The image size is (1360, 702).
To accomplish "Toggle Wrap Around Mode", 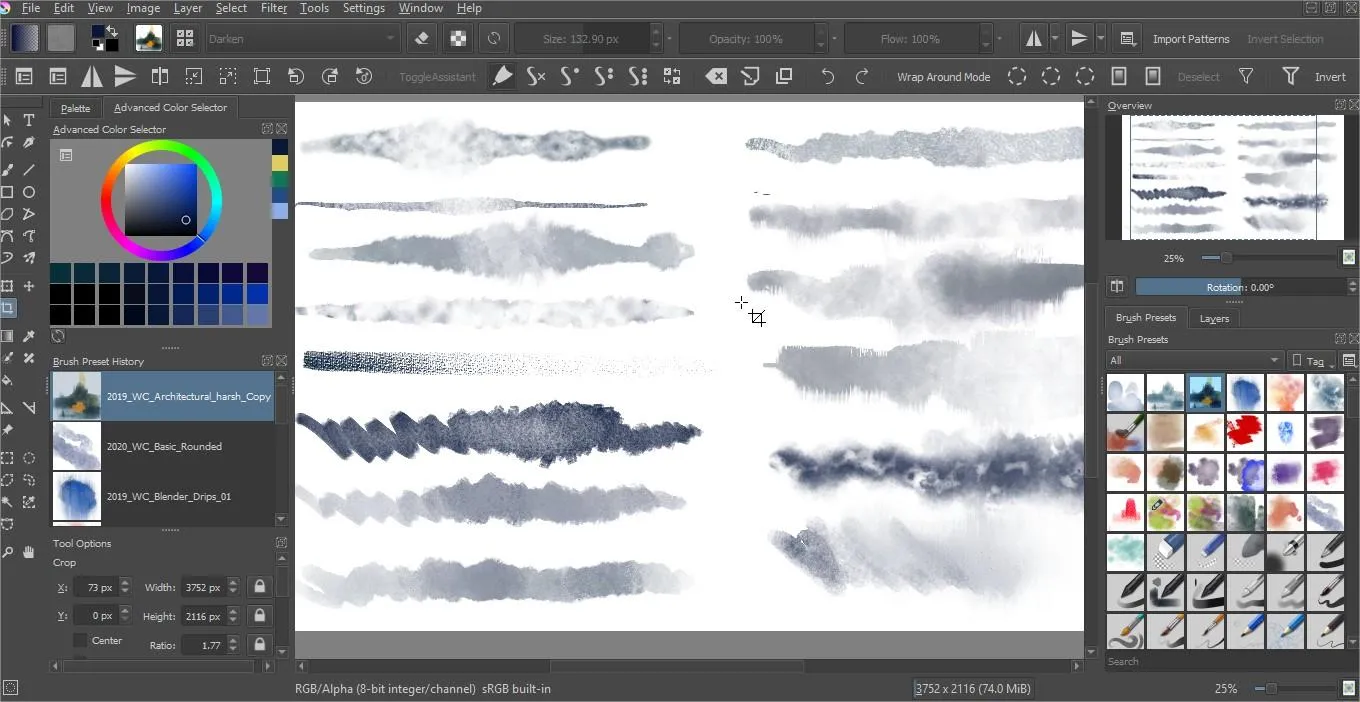I will (943, 77).
